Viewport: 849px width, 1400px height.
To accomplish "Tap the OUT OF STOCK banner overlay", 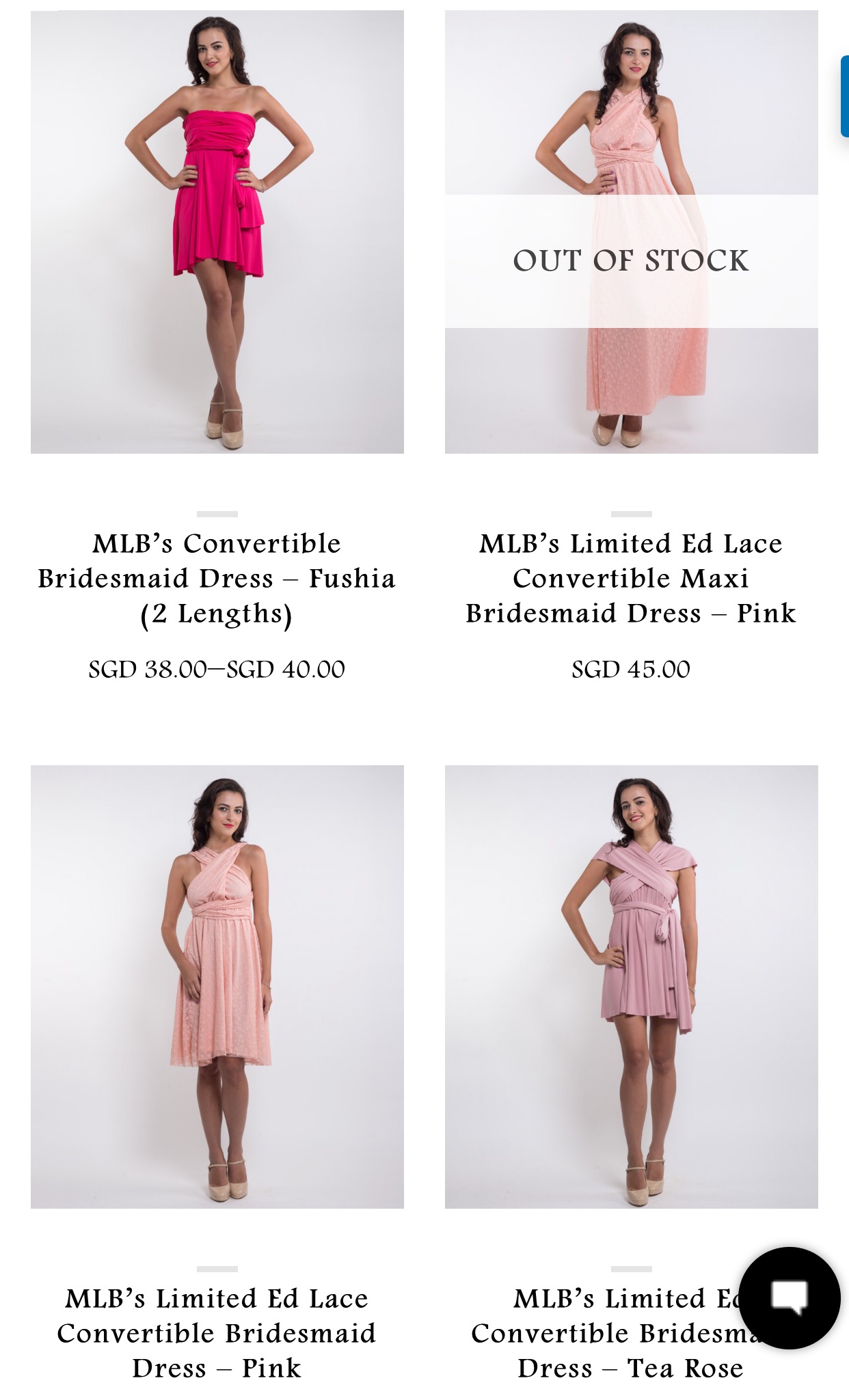I will [x=632, y=261].
